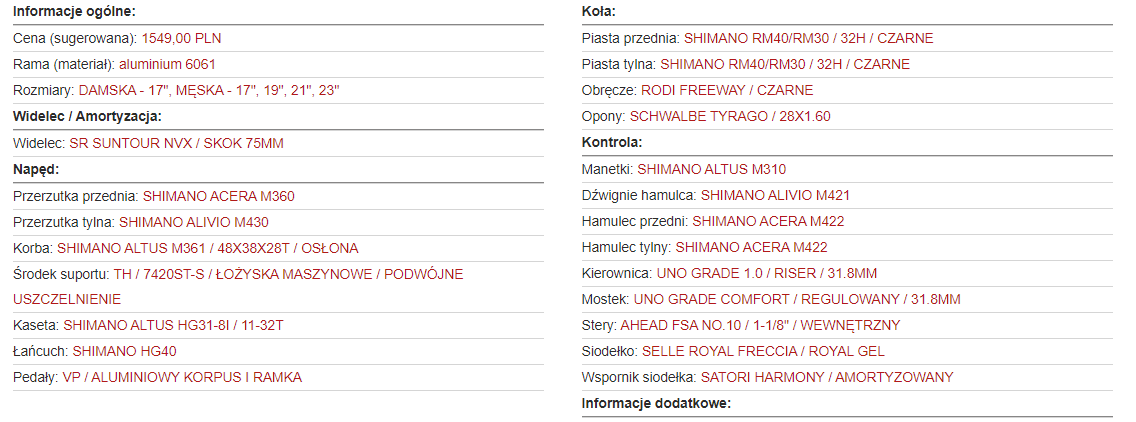Click the SHIMANO ALTUS M361 crank value
The image size is (1136, 422).
click(x=207, y=248)
